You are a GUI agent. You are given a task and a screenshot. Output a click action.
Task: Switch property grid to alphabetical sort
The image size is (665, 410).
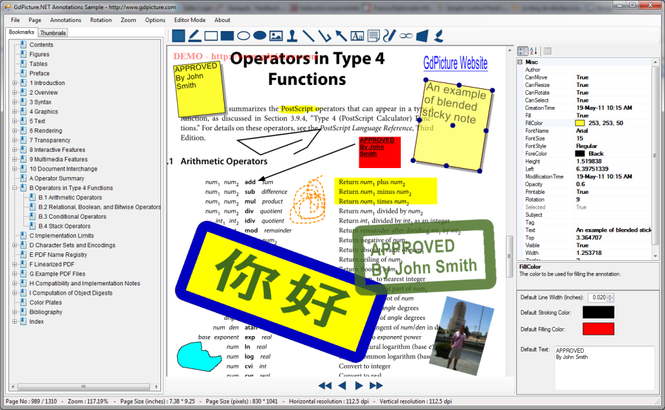(534, 51)
